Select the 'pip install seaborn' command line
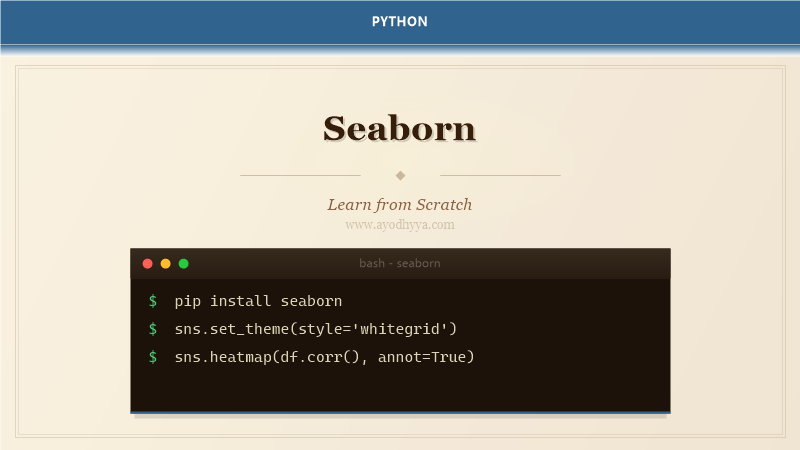 [258, 301]
